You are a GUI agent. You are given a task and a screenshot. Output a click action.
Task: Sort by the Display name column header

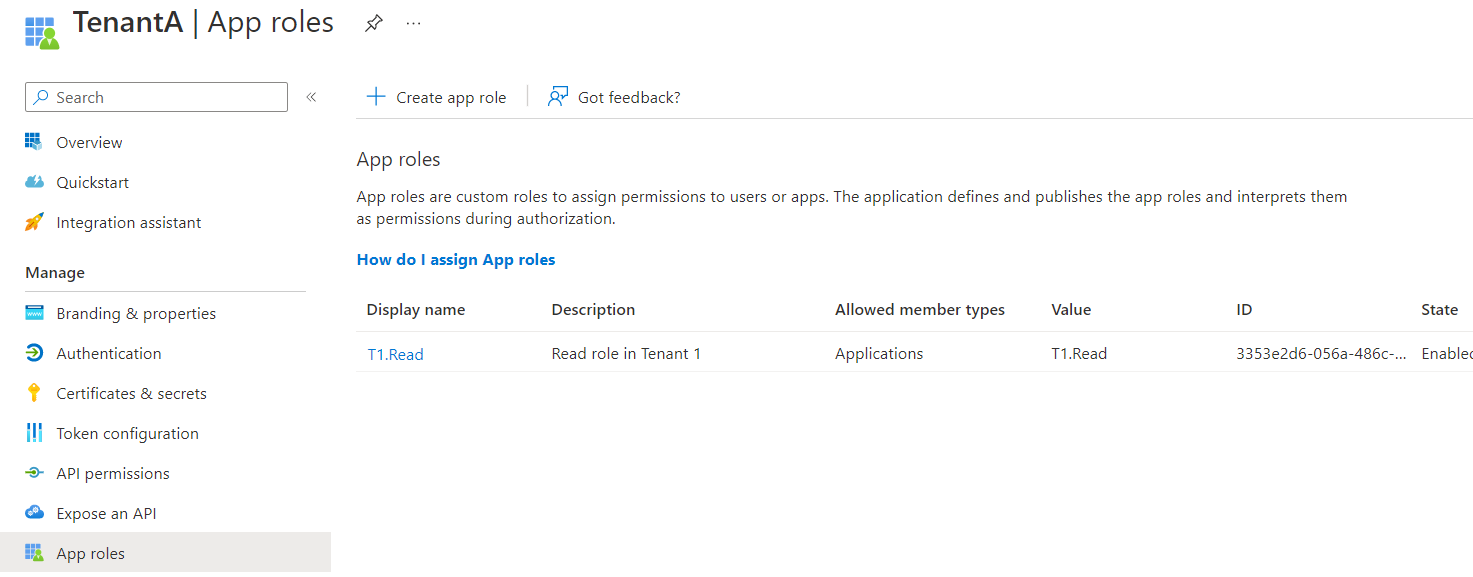(416, 310)
